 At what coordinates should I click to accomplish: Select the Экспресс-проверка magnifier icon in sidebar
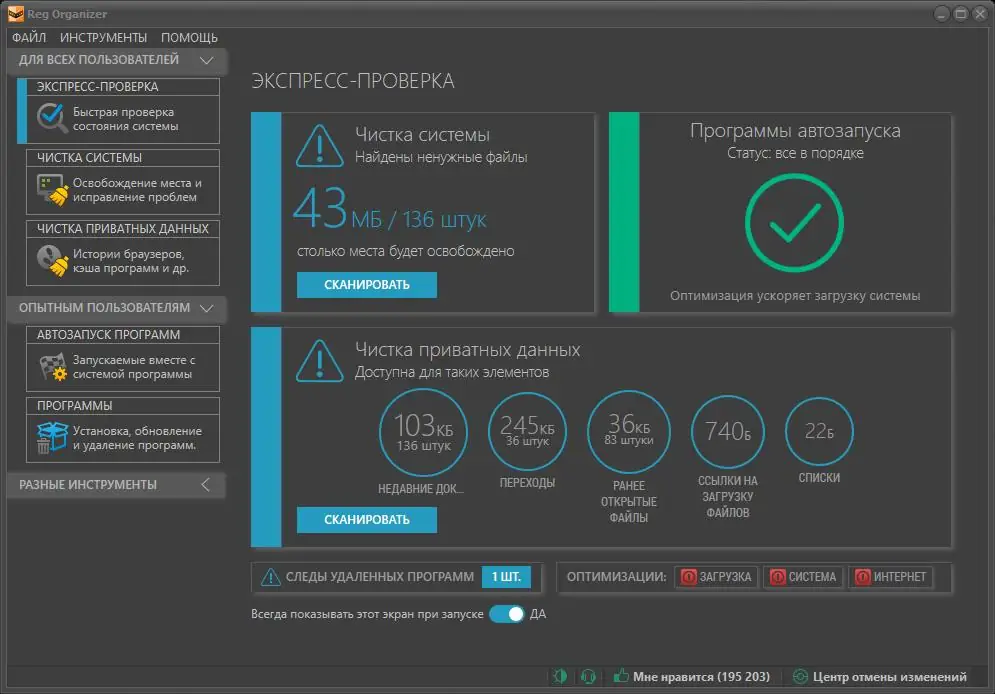pyautogui.click(x=50, y=118)
